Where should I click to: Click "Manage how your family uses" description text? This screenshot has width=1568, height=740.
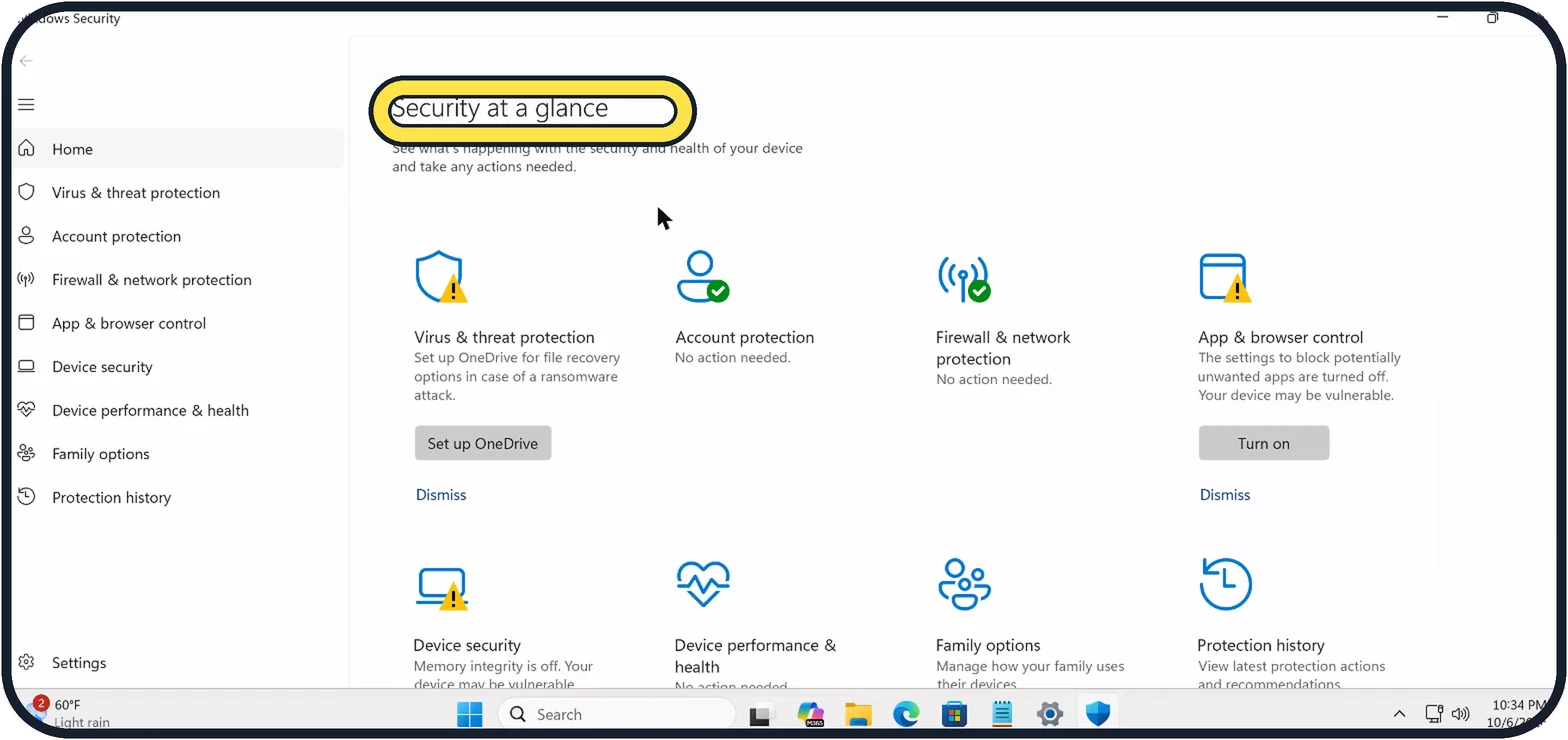[1030, 676]
